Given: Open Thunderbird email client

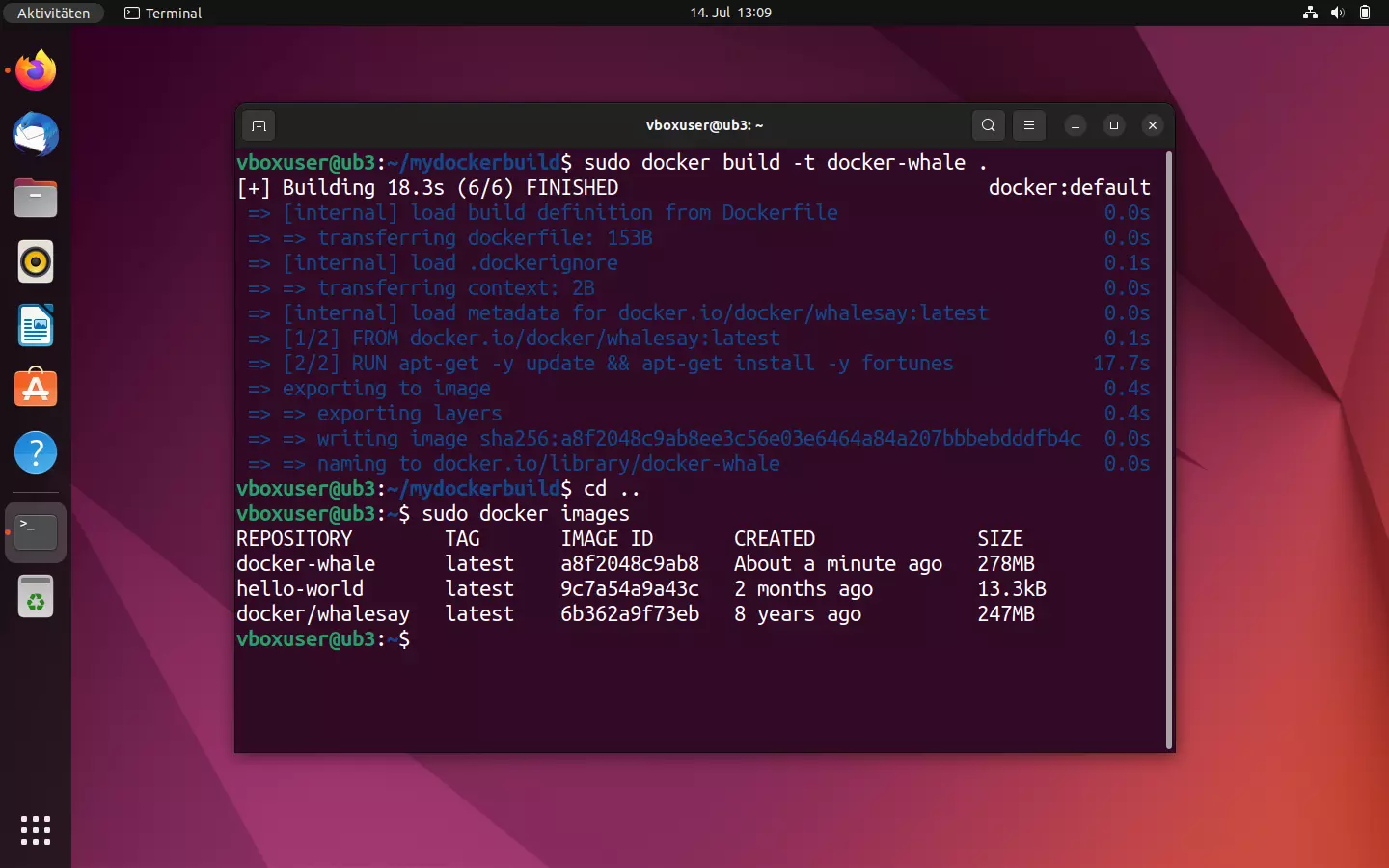Looking at the screenshot, I should coord(35,135).
